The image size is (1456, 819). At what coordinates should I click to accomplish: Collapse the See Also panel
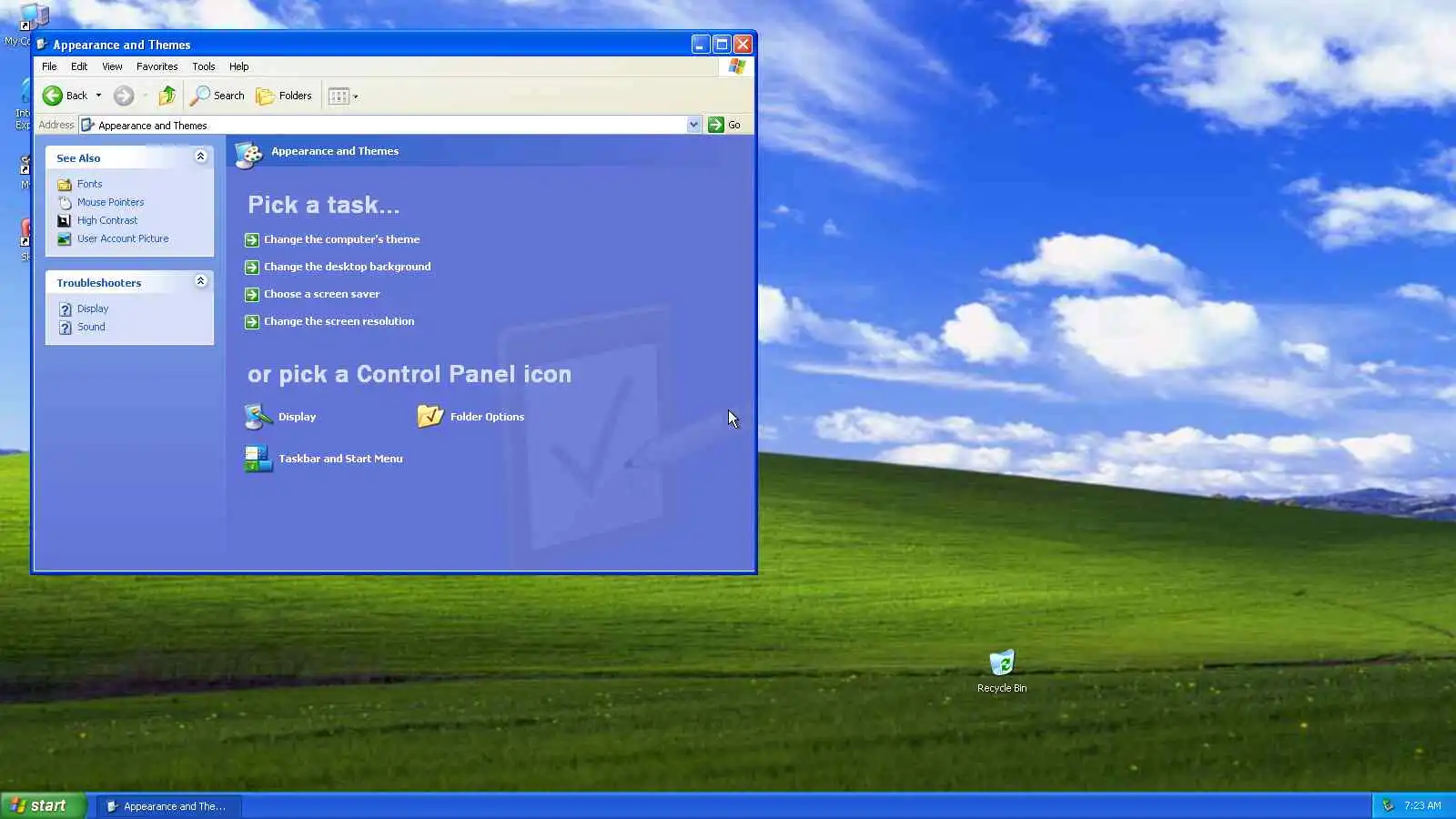[x=200, y=157]
